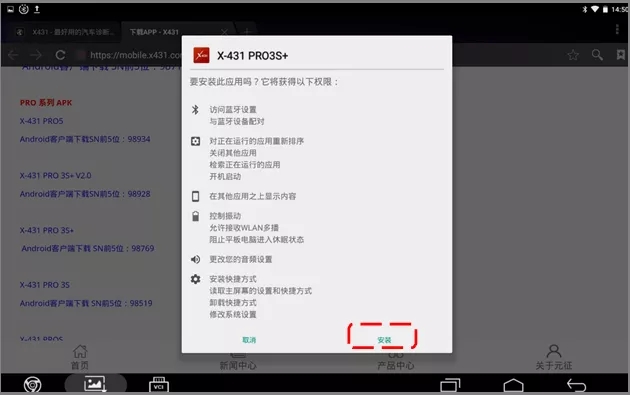Select the 更改您的音频设置 permission text
Viewport: 630px width, 395px height.
[241, 259]
